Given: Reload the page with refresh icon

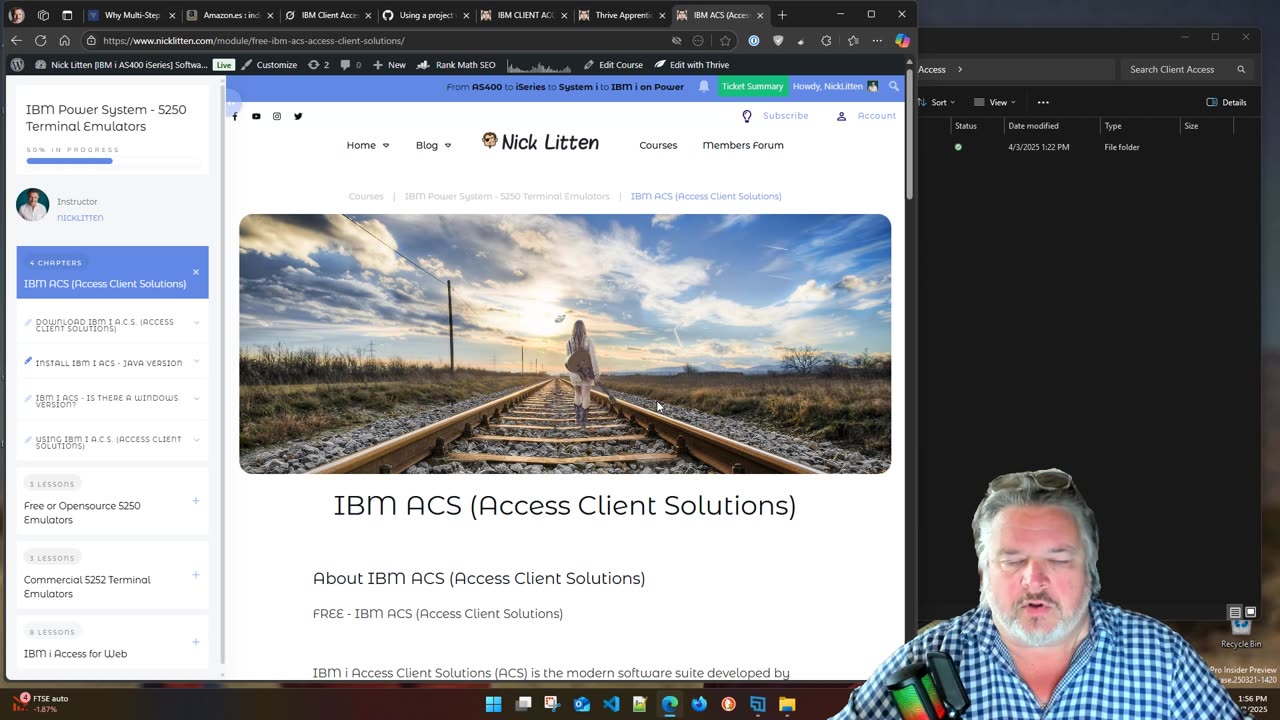Looking at the screenshot, I should click(x=40, y=40).
